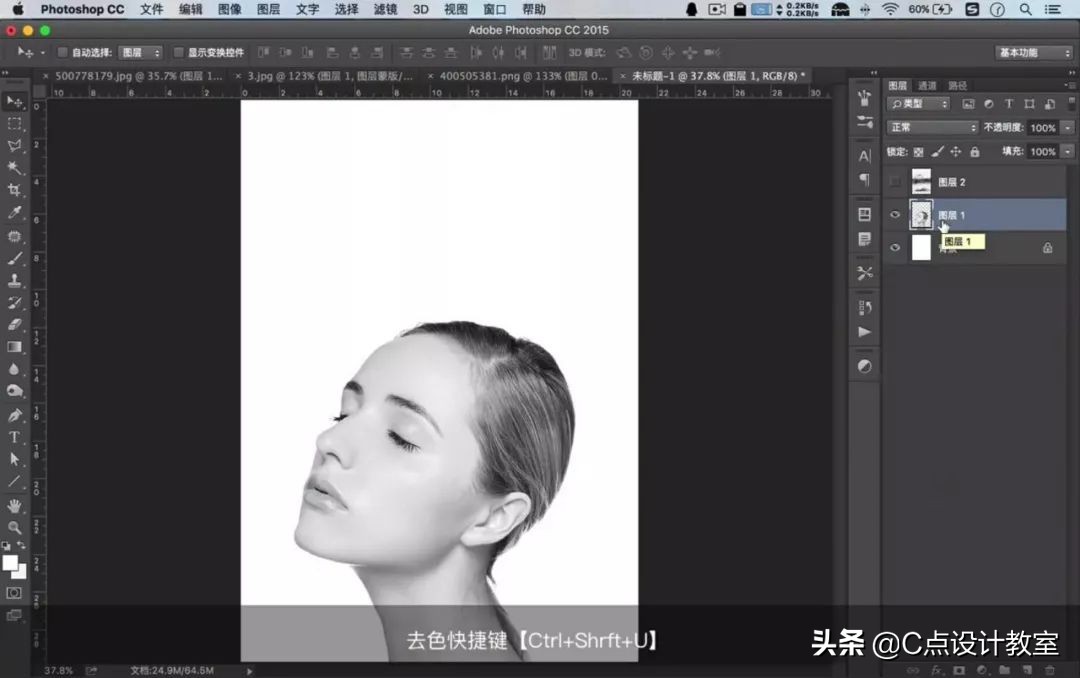Select the 图层 2 layer thumbnail

tap(921, 182)
